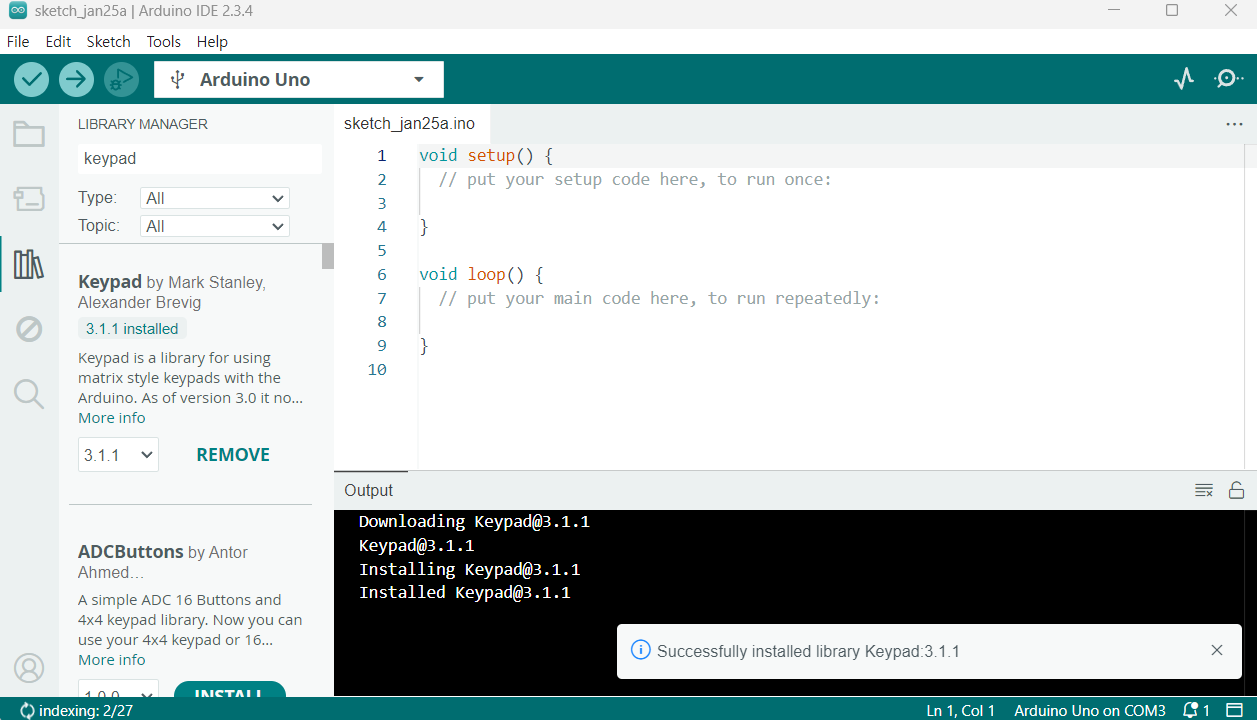Viewport: 1257px width, 720px height.
Task: Click the info icon in the notification
Action: (x=641, y=650)
